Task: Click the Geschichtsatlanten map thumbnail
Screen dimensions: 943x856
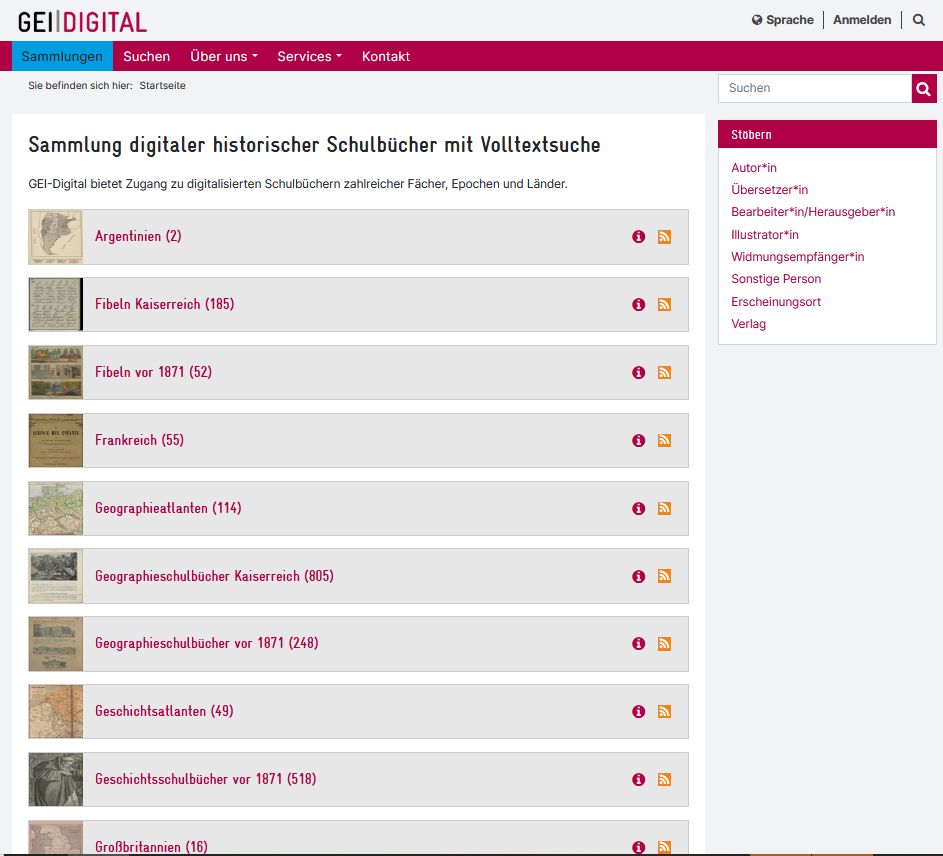Action: 55,712
